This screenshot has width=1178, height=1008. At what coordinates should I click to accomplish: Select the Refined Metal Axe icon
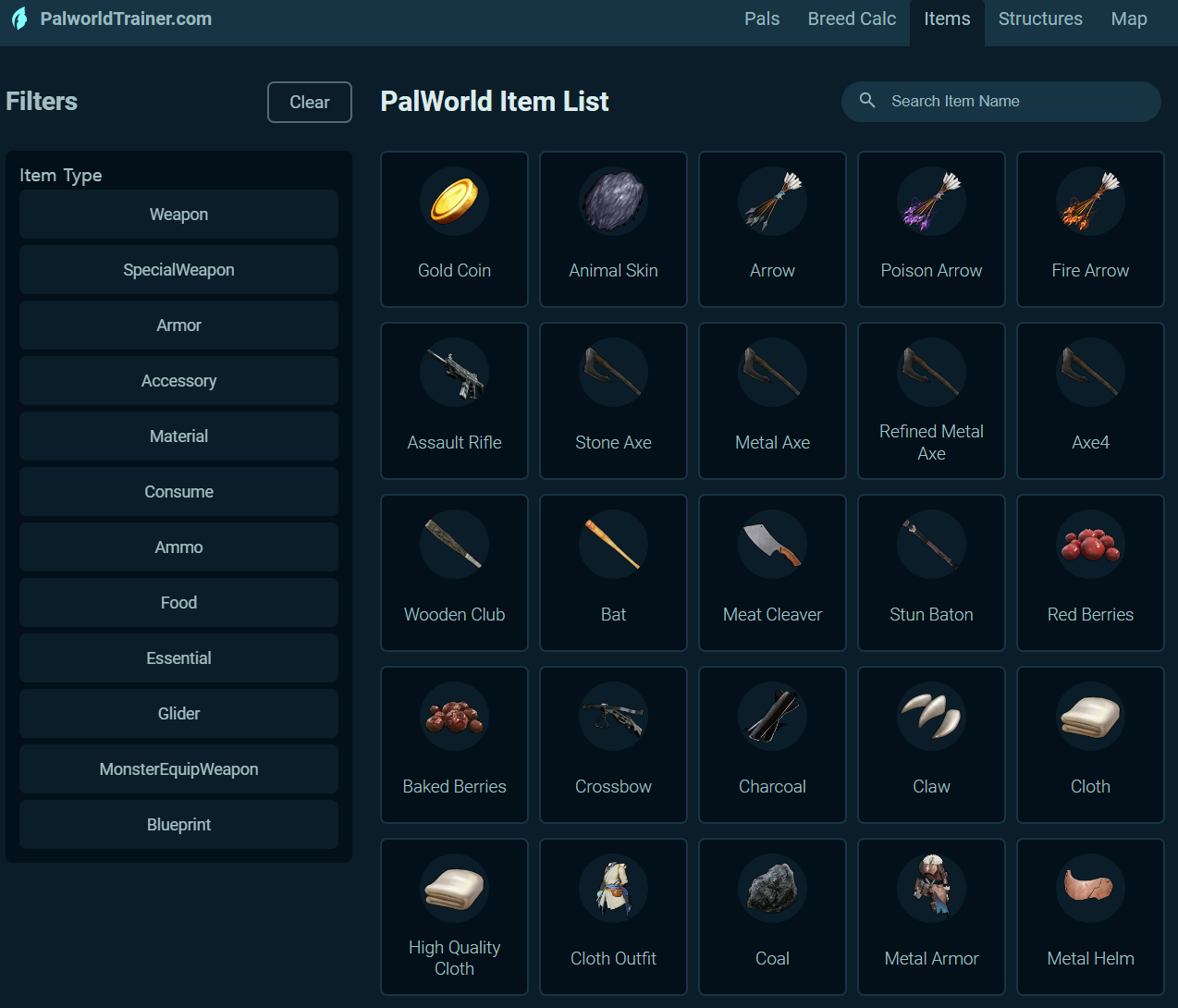(931, 373)
